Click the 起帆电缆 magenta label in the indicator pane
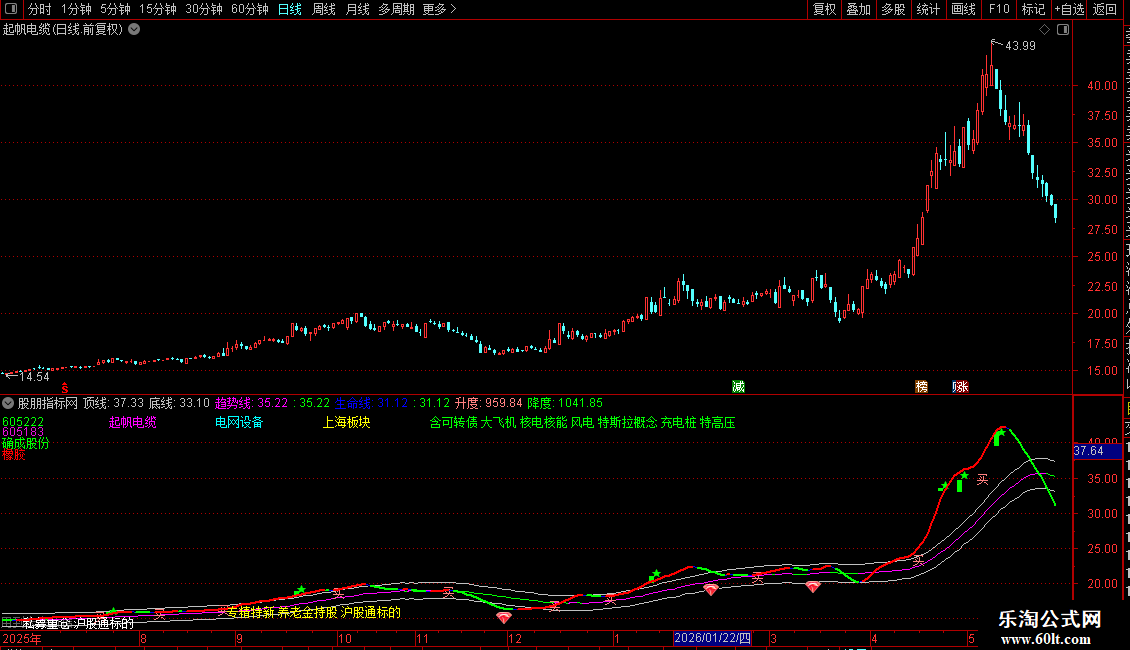1130x650 pixels. tap(133, 422)
